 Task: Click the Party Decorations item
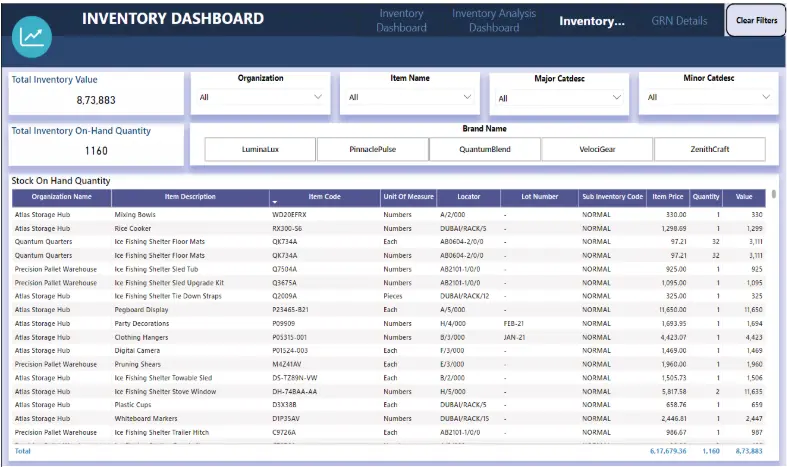pos(142,323)
